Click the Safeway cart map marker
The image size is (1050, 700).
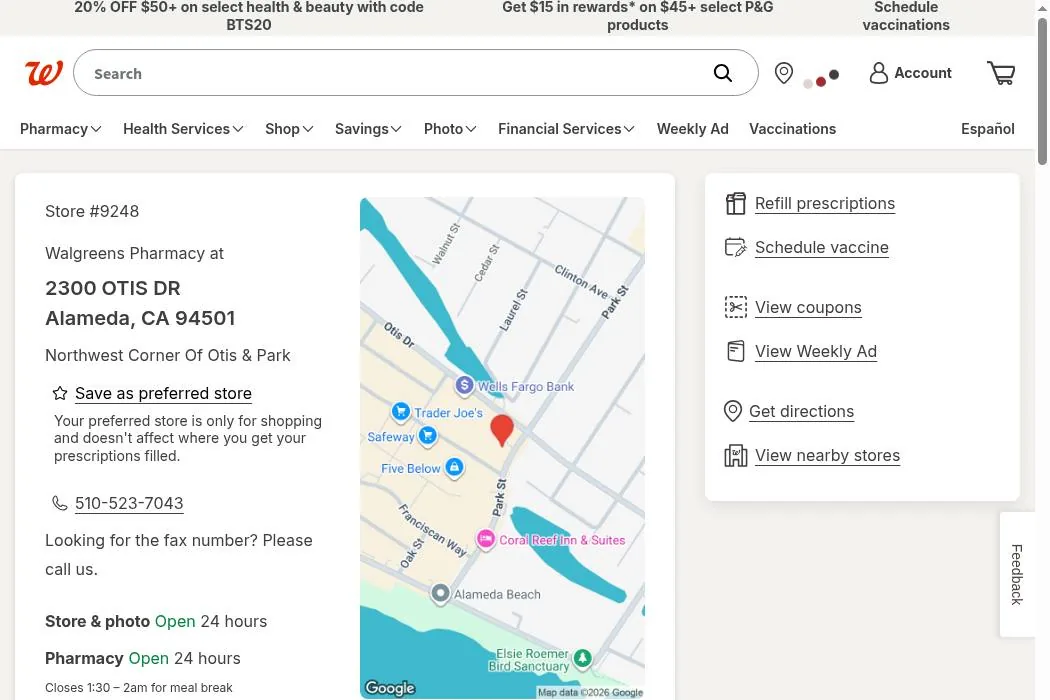427,436
